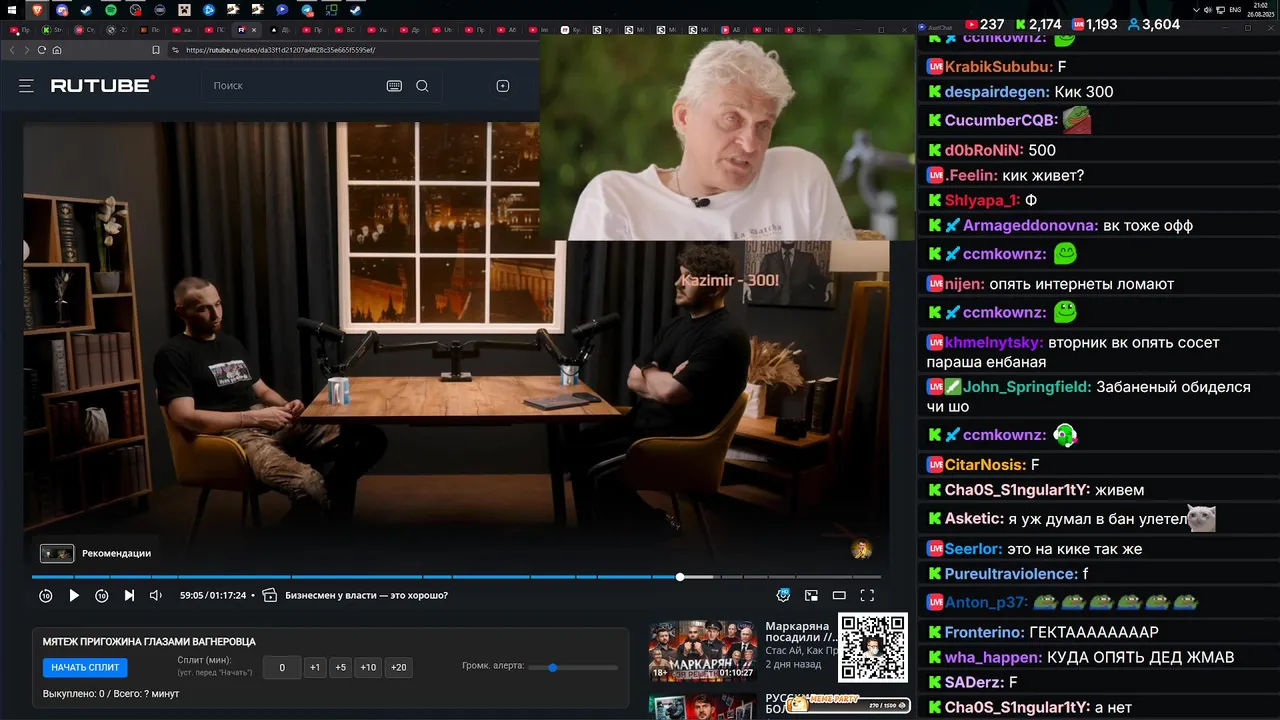Reload the current page
Image resolution: width=1280 pixels, height=720 pixels.
pos(42,50)
